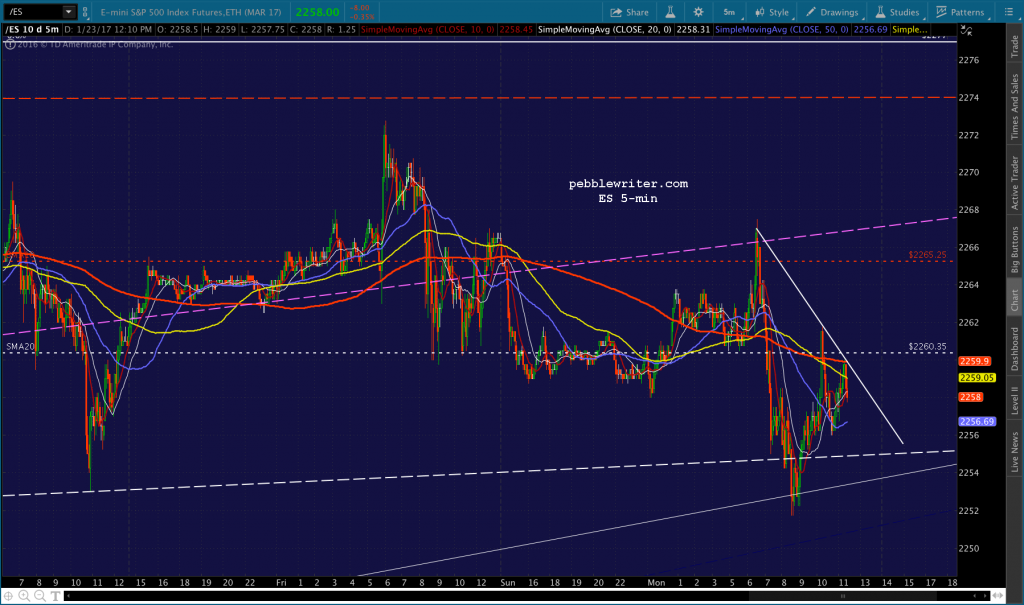Click the E-mini S&P 500 Index Futures description
This screenshot has width=1024, height=605.
[191, 12]
